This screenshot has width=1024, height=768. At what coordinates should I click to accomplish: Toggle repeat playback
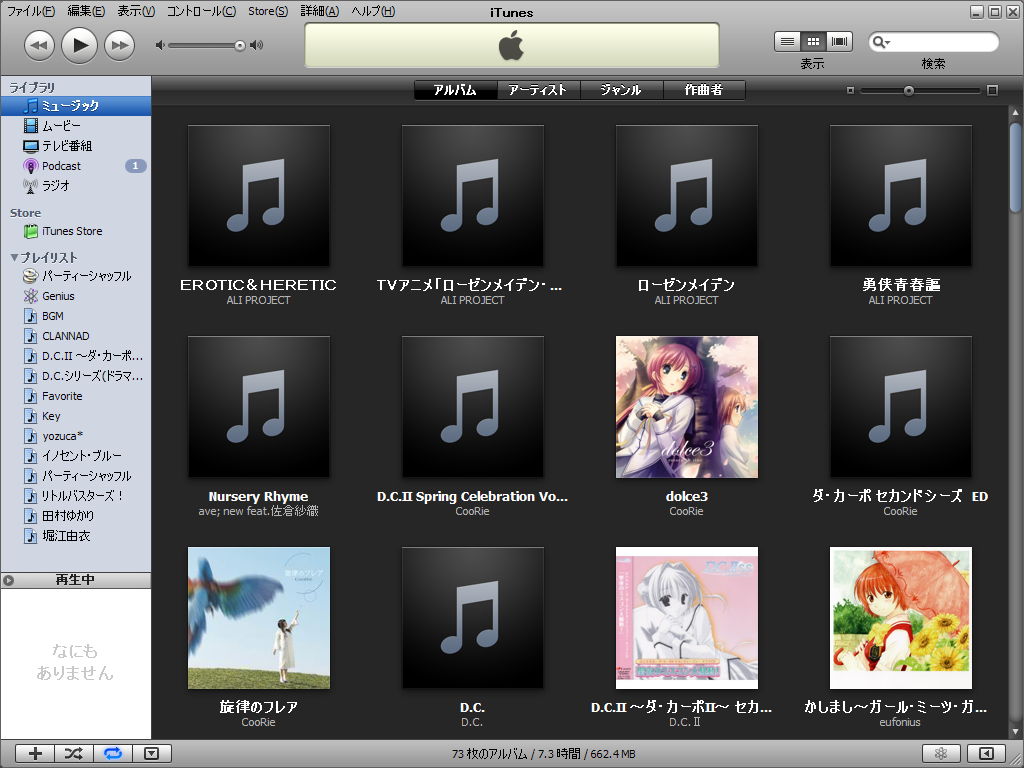113,754
